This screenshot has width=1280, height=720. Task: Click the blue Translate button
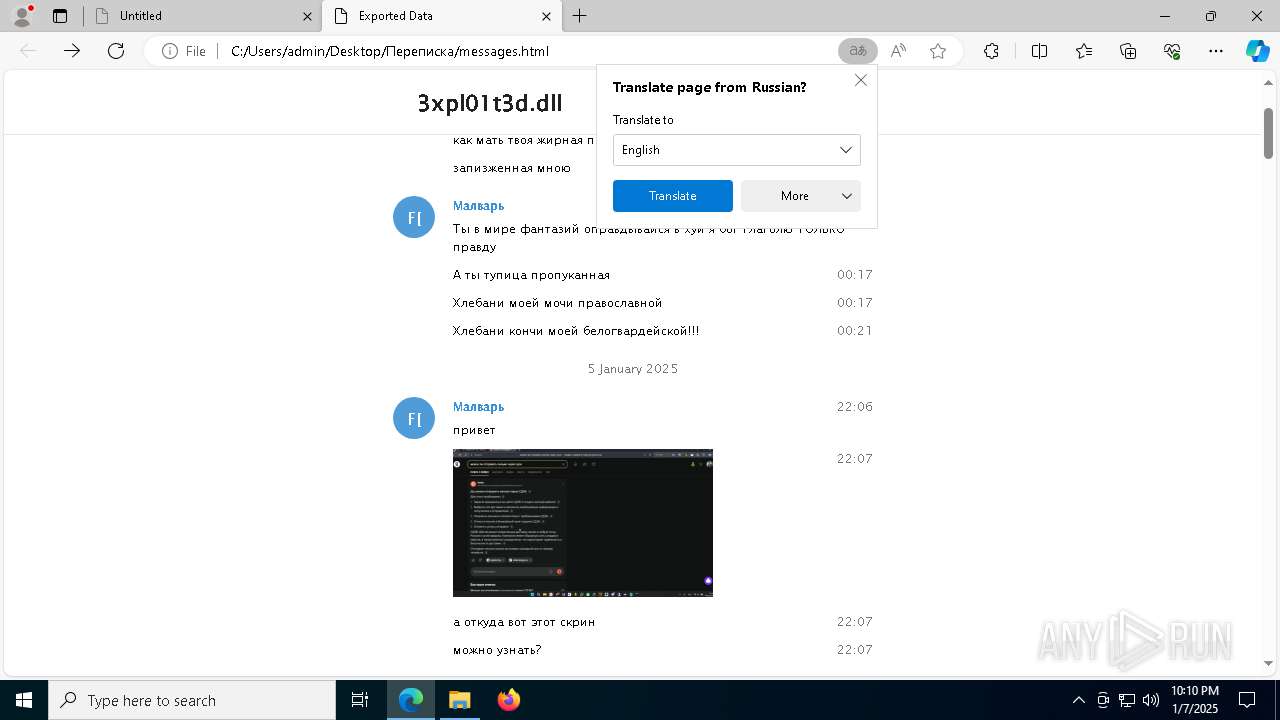[x=673, y=196]
